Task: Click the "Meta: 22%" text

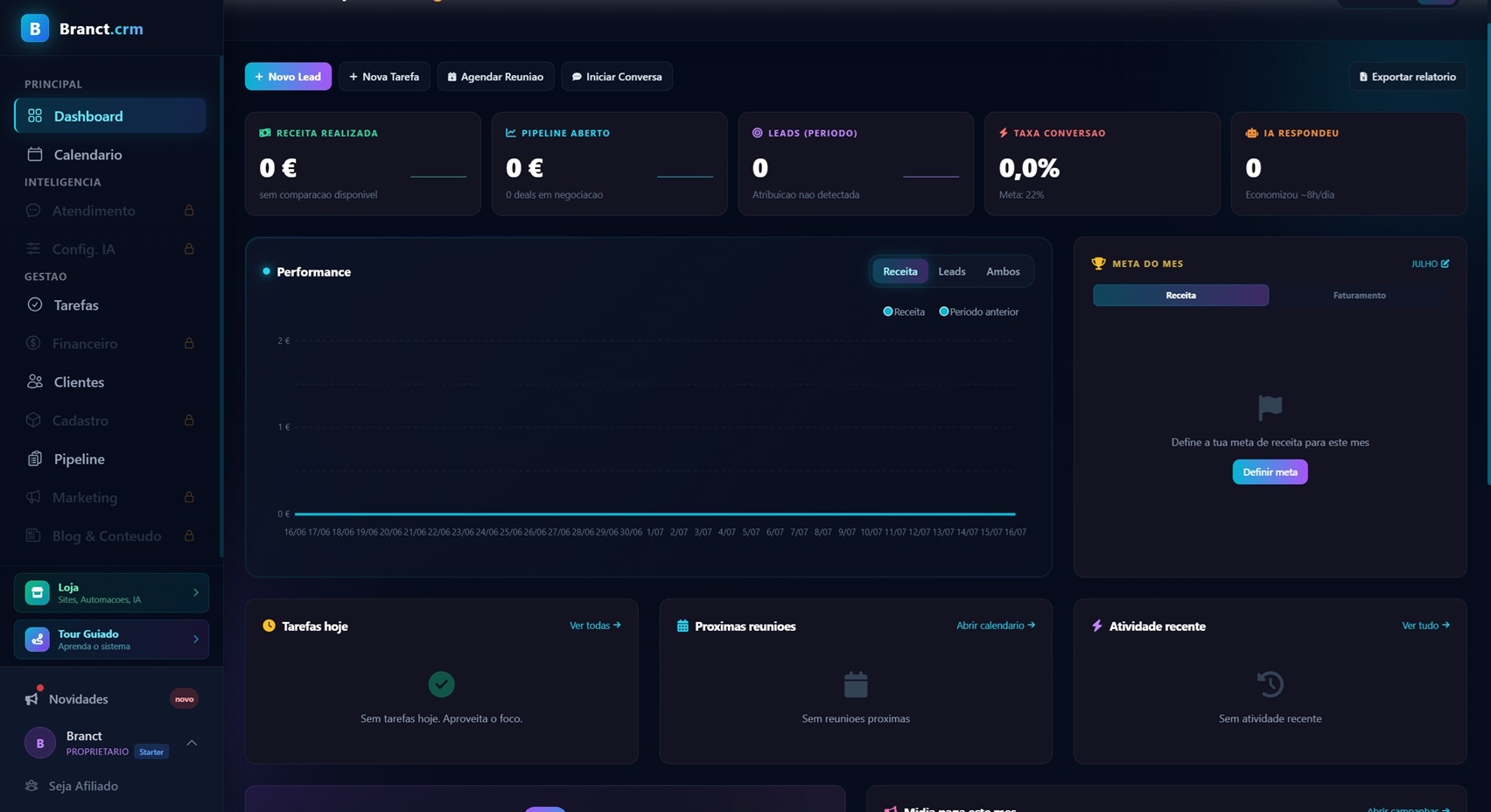Action: tap(1021, 194)
